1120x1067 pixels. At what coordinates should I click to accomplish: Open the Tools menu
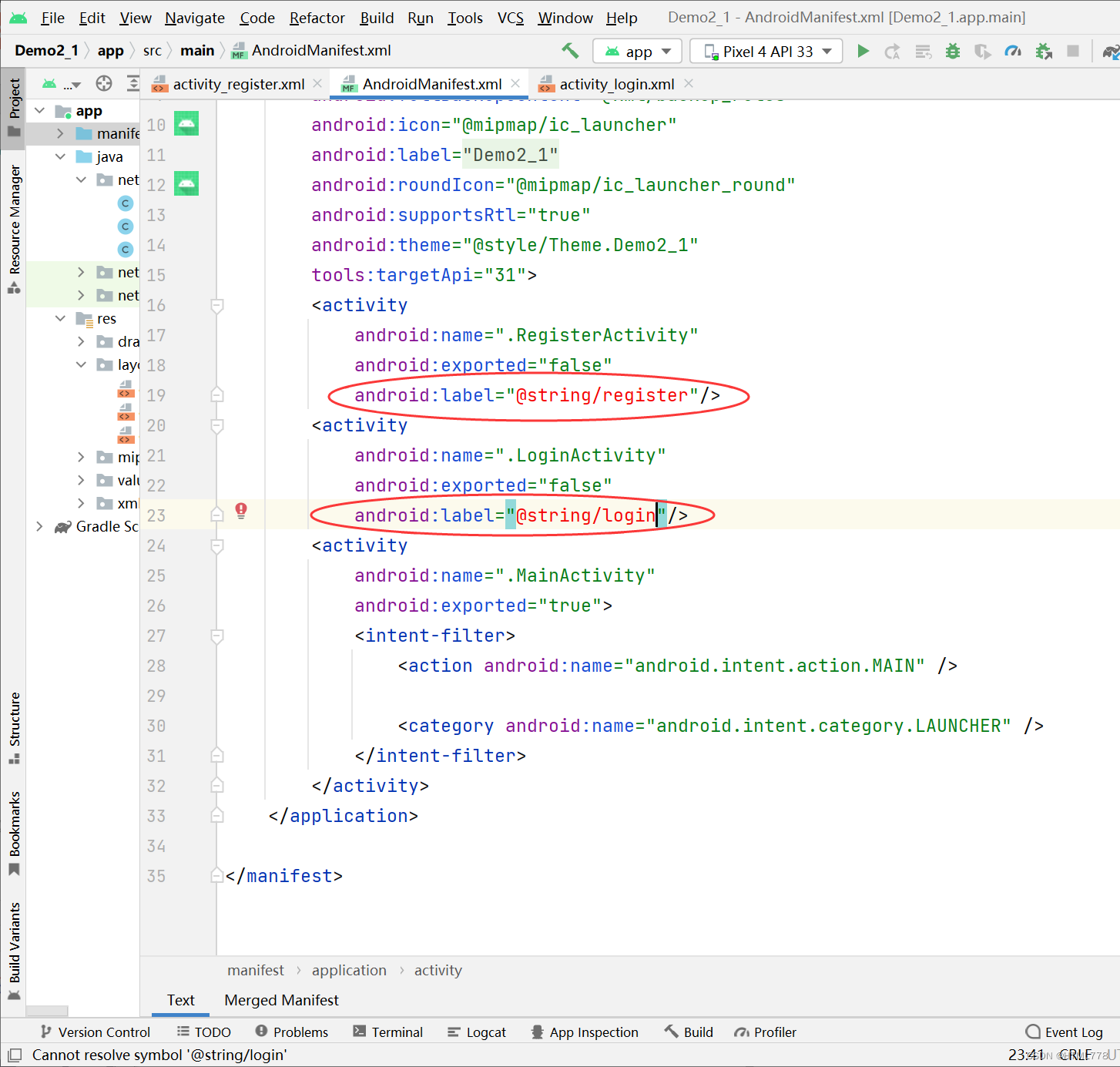465,18
